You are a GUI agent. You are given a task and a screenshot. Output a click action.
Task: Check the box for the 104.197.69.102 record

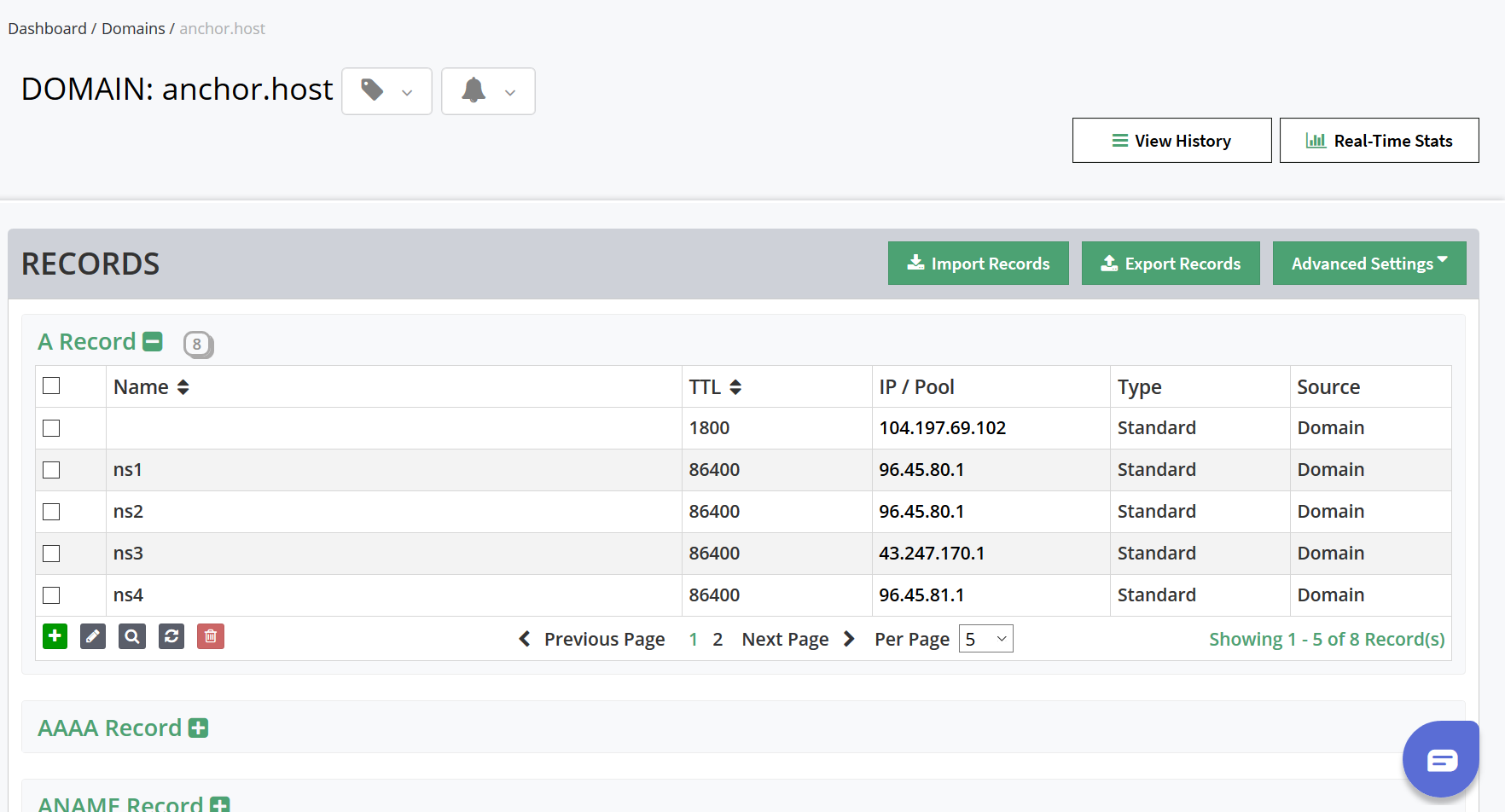[x=51, y=428]
